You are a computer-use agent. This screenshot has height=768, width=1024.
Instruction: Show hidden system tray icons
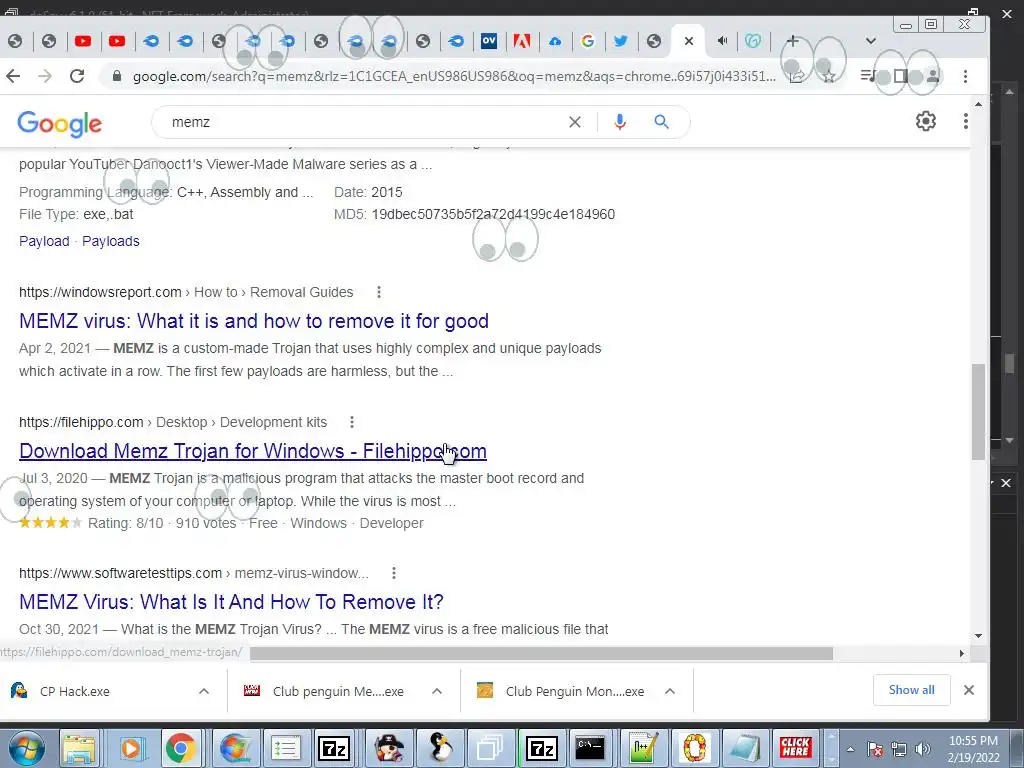tap(850, 750)
